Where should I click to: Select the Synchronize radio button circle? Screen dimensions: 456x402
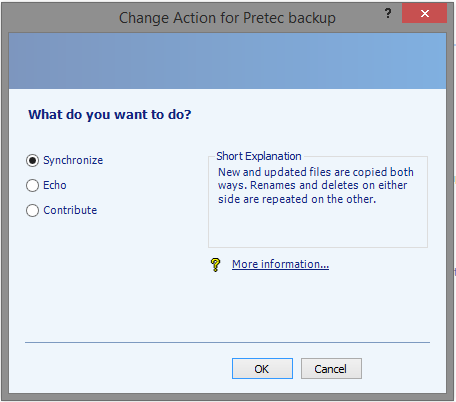coord(32,160)
